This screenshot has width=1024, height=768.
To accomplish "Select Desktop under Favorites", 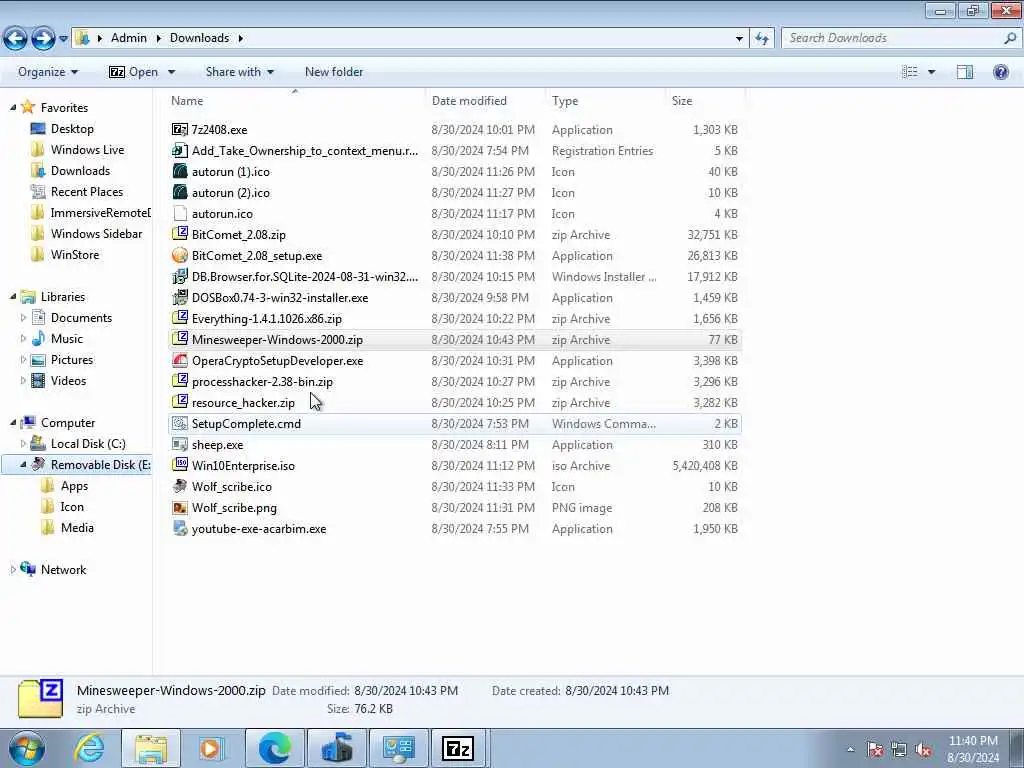I will tap(72, 129).
